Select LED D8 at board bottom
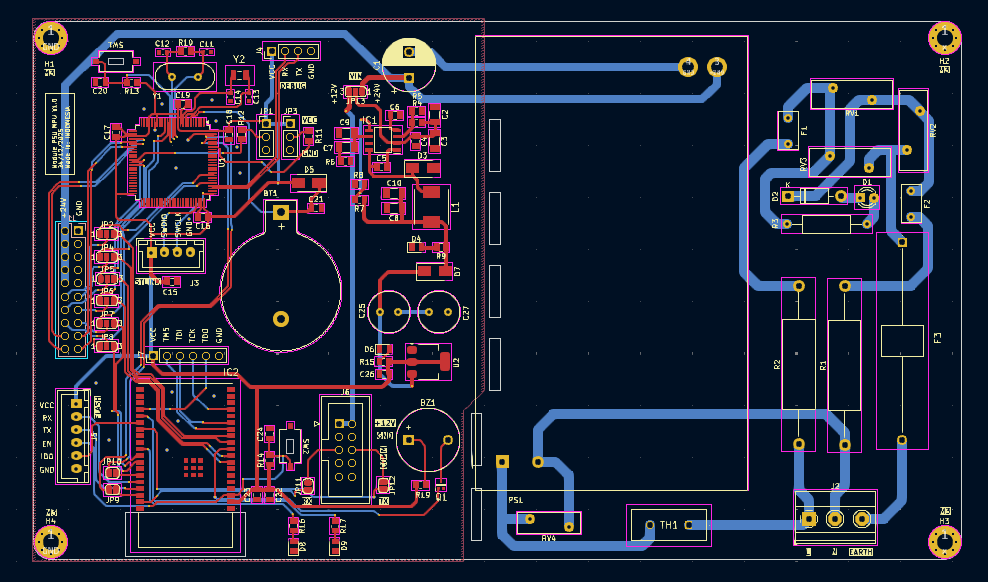988x582 pixels. point(294,547)
